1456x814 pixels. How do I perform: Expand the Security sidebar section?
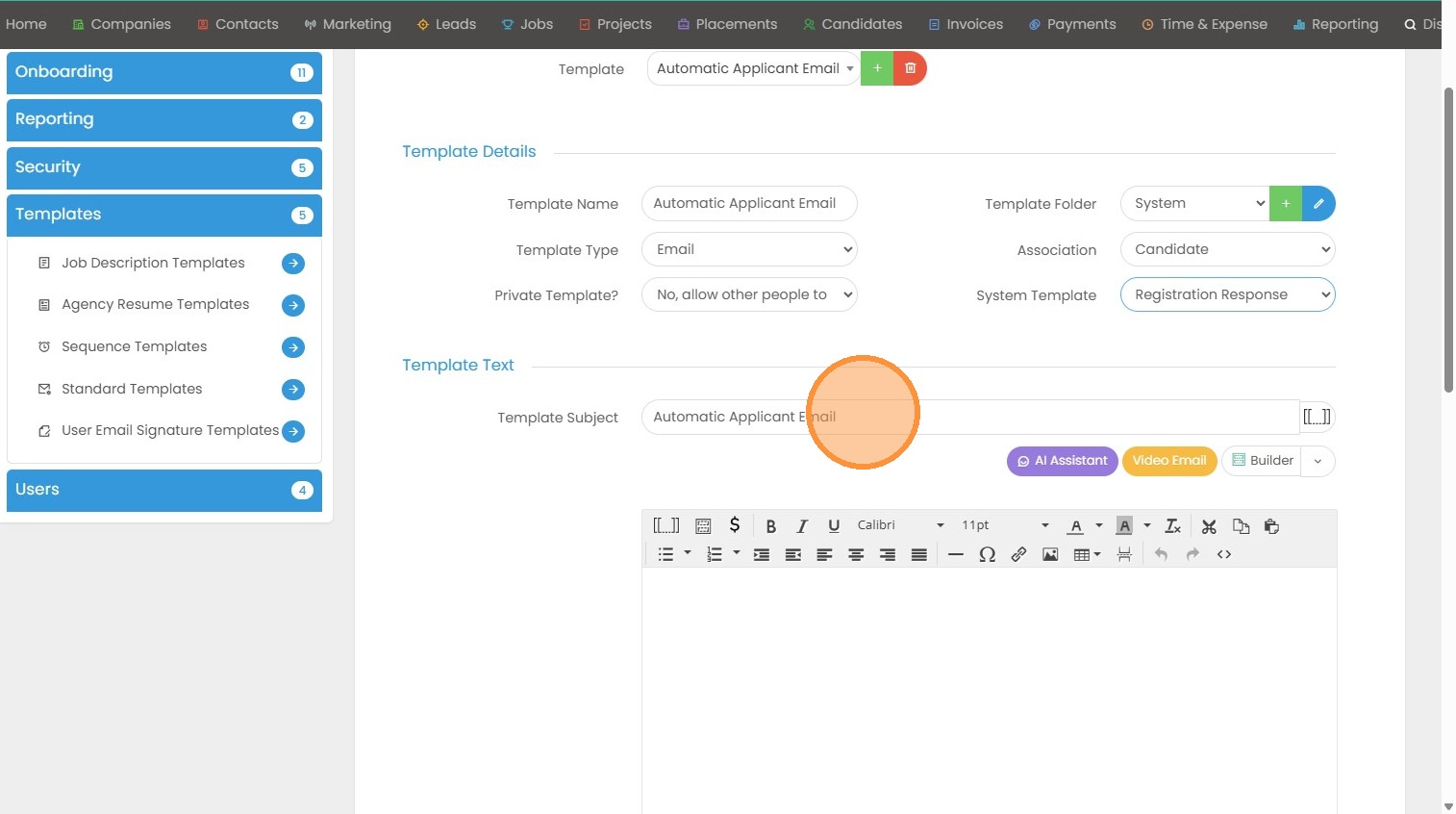point(164,167)
